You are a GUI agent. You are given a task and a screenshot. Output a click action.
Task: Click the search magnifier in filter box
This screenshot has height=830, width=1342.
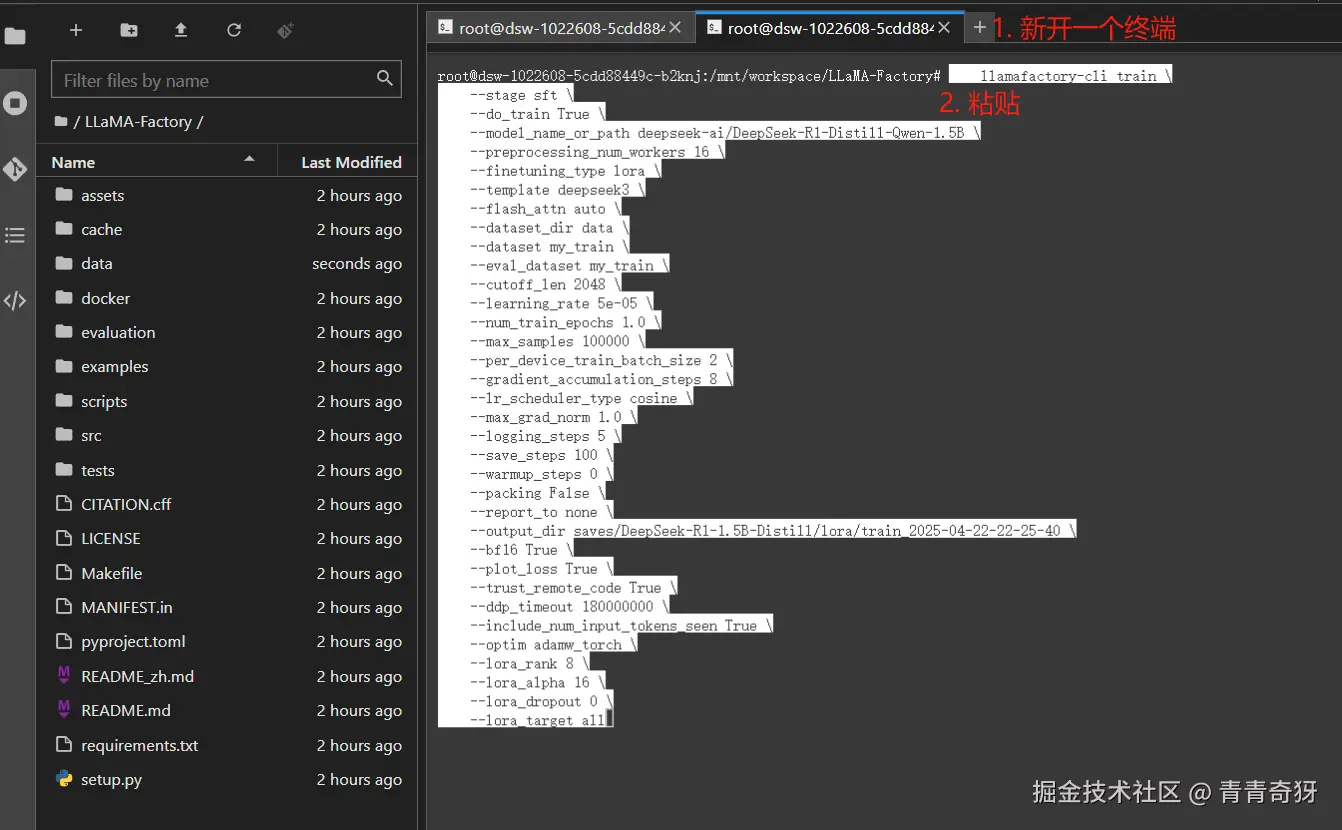(385, 79)
